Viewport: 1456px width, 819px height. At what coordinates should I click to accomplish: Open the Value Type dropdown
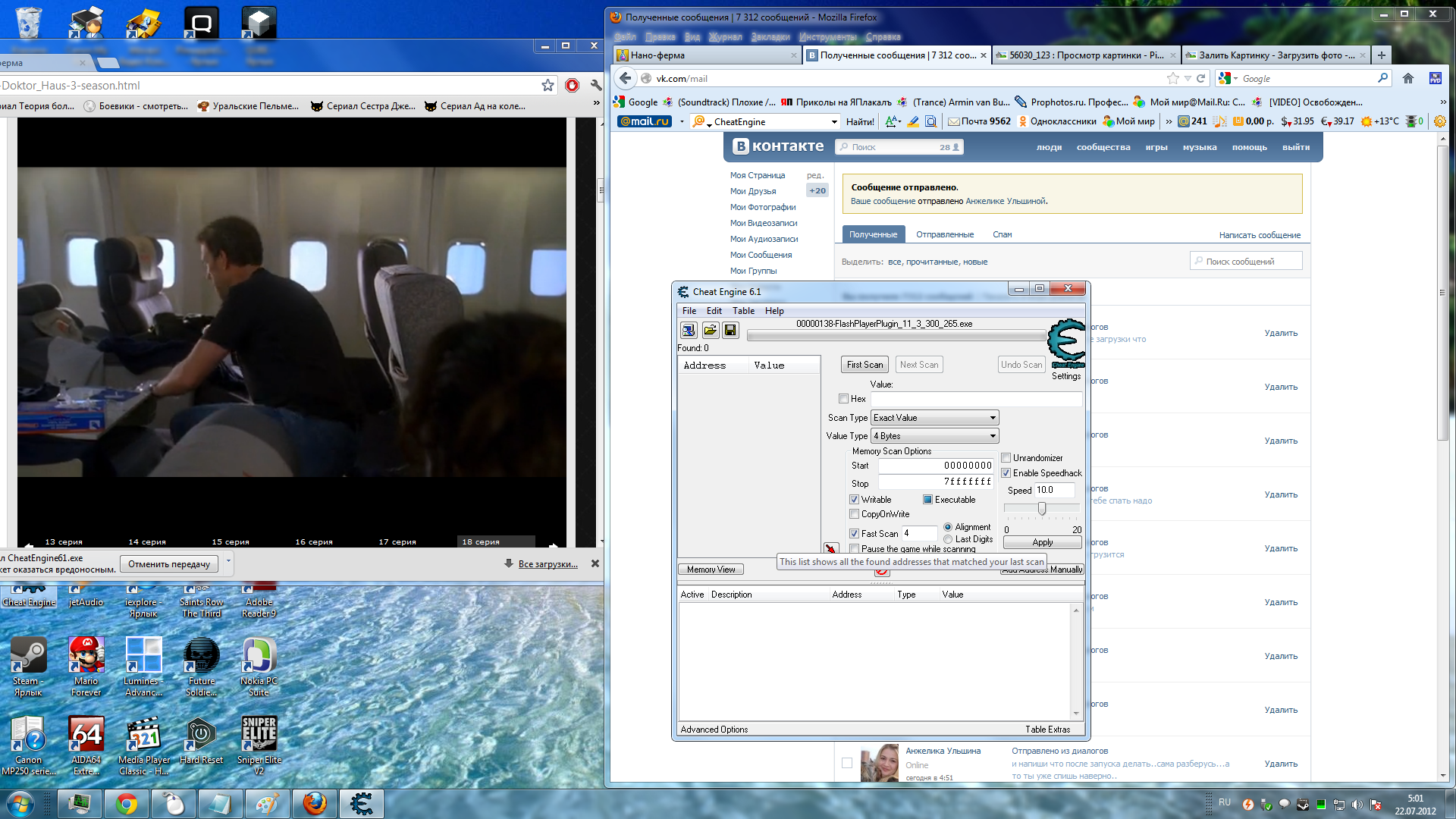934,436
